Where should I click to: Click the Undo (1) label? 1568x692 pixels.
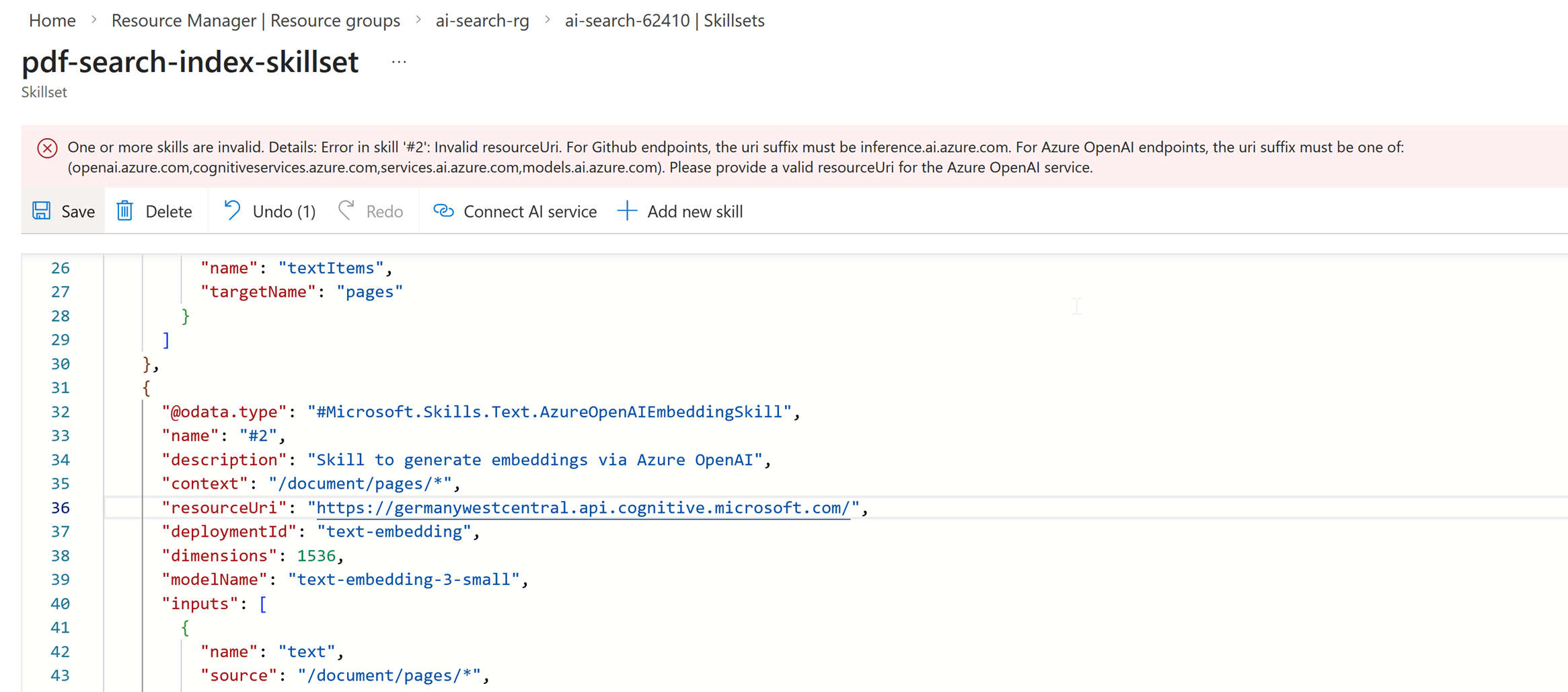click(284, 211)
